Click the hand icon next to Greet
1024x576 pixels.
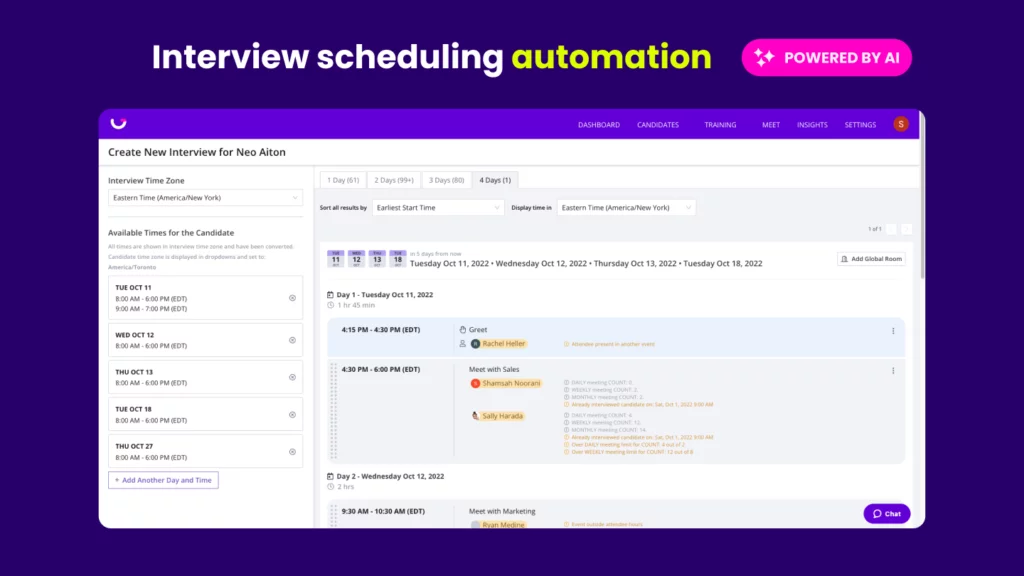(462, 330)
